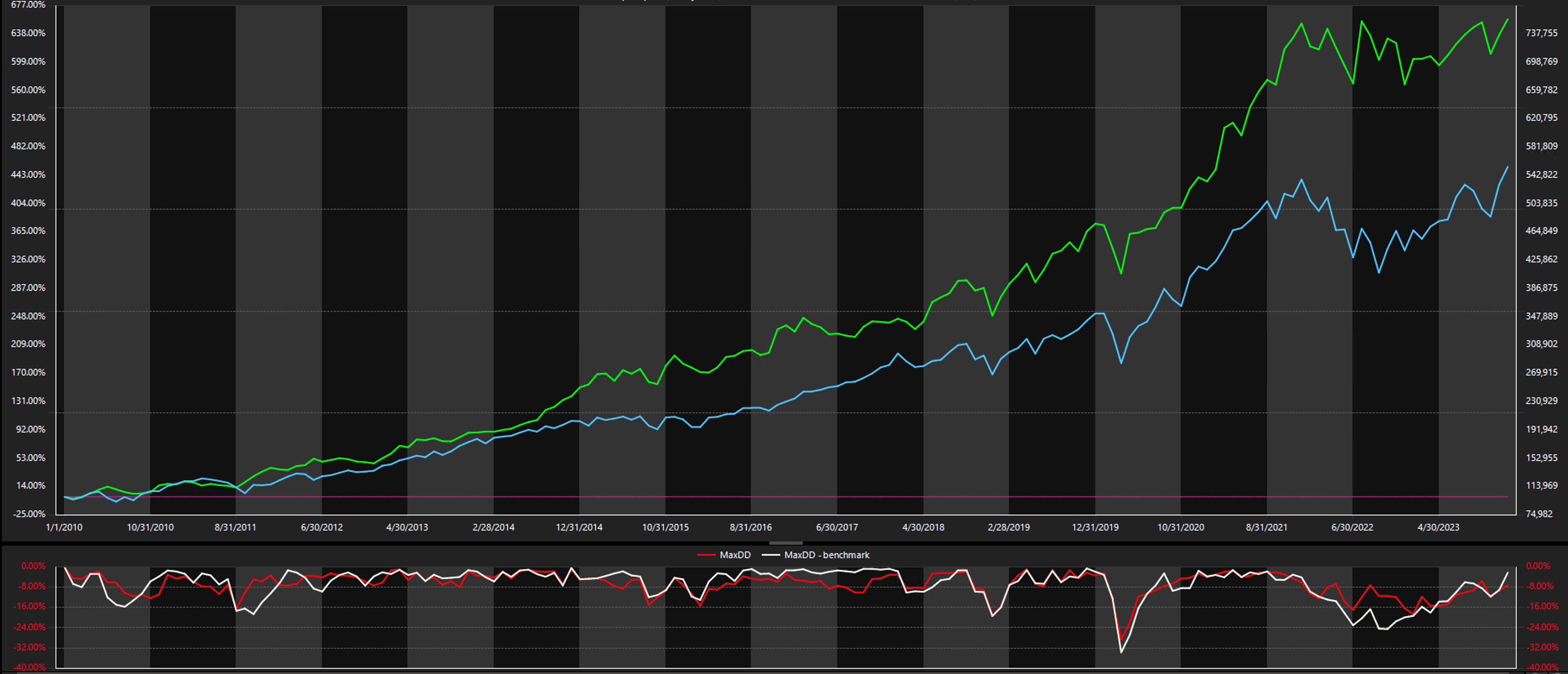The width and height of the screenshot is (1568, 674).
Task: Click the 659,782 equity value label
Action: click(1541, 90)
